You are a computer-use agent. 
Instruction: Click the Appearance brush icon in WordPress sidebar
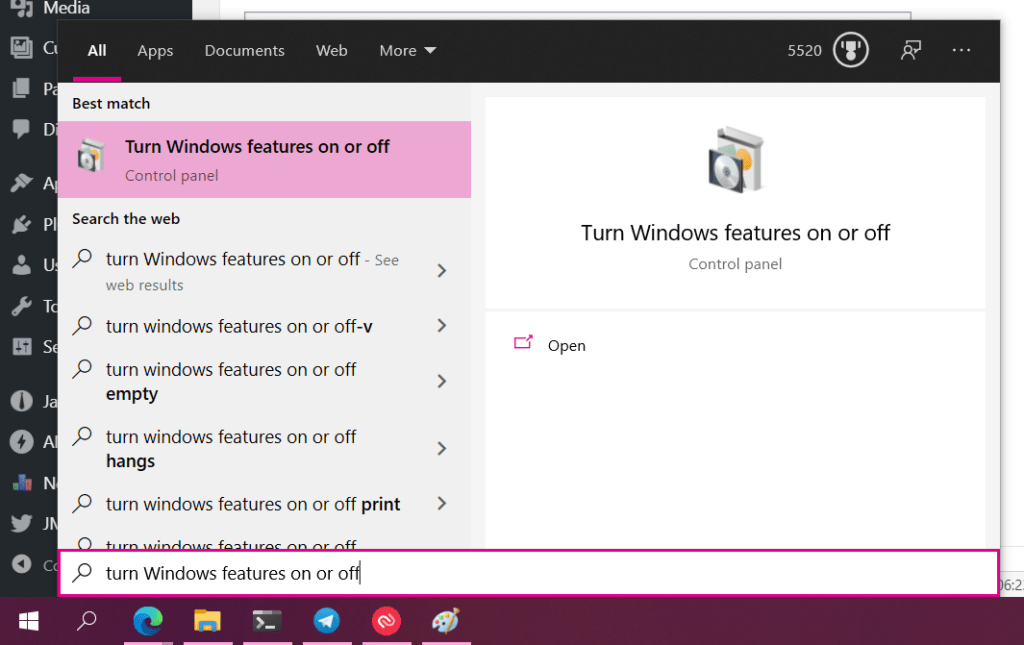coord(22,183)
